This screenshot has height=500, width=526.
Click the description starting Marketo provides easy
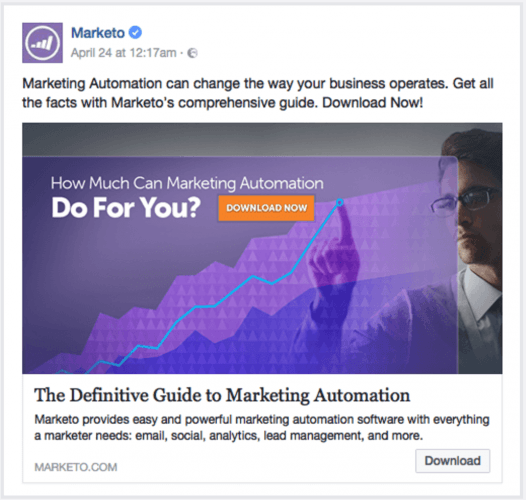[262, 428]
